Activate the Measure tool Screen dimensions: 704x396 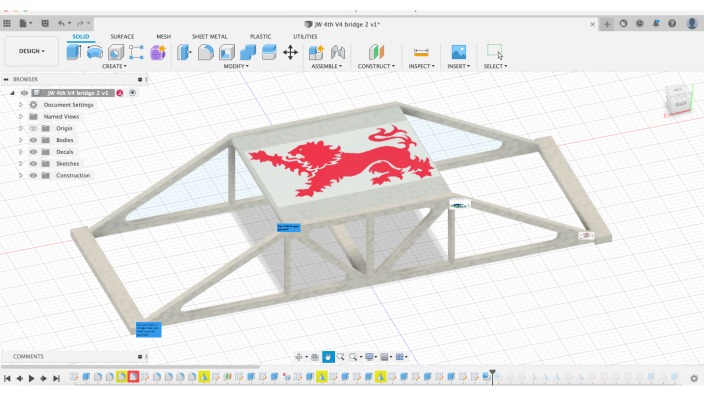[x=421, y=52]
